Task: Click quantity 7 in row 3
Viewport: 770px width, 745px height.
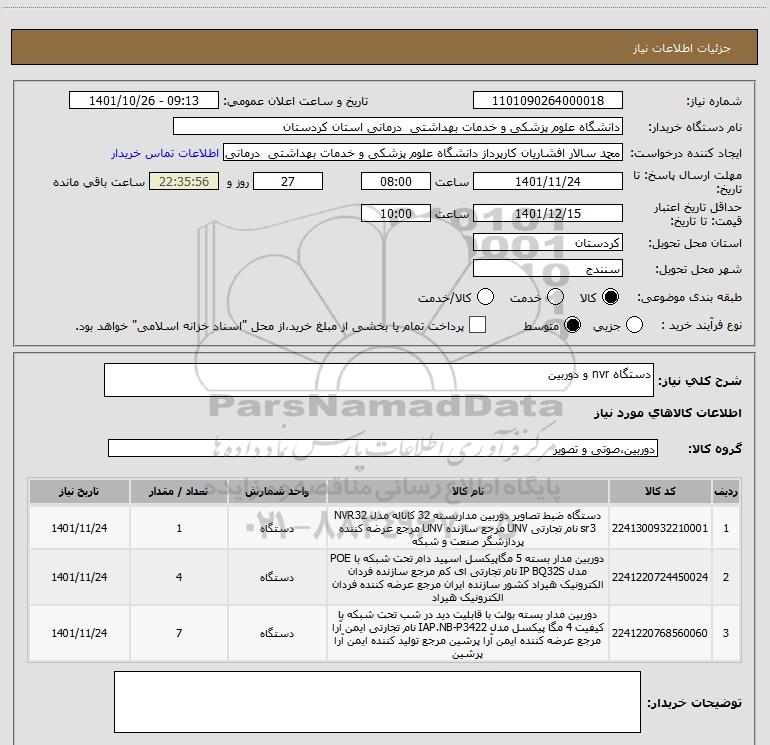Action: click(179, 633)
